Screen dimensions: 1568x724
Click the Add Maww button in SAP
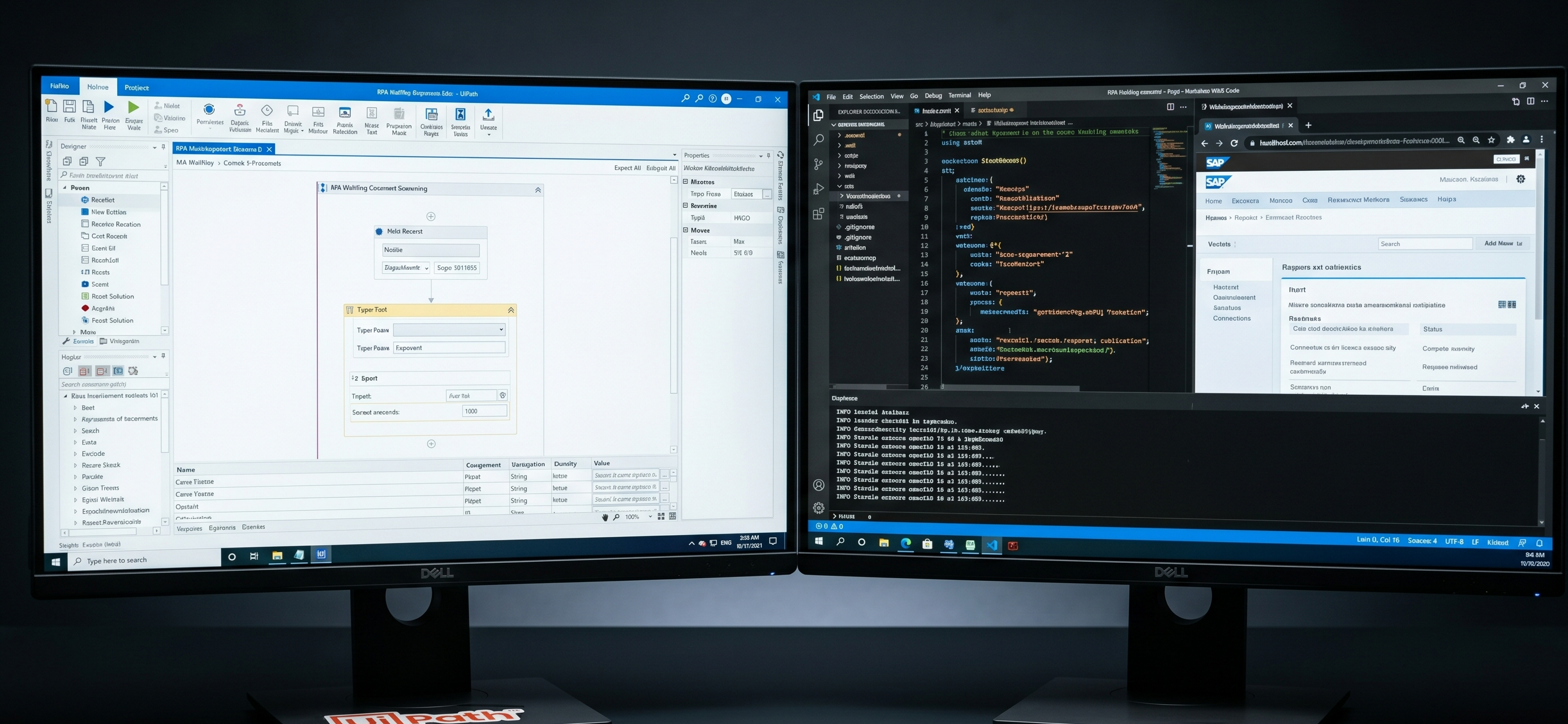pyautogui.click(x=1503, y=243)
